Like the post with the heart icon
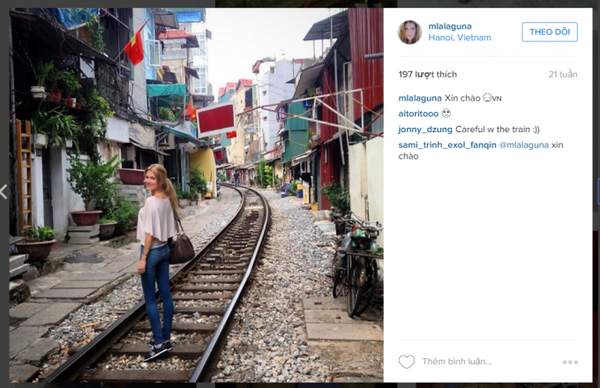 [x=406, y=362]
